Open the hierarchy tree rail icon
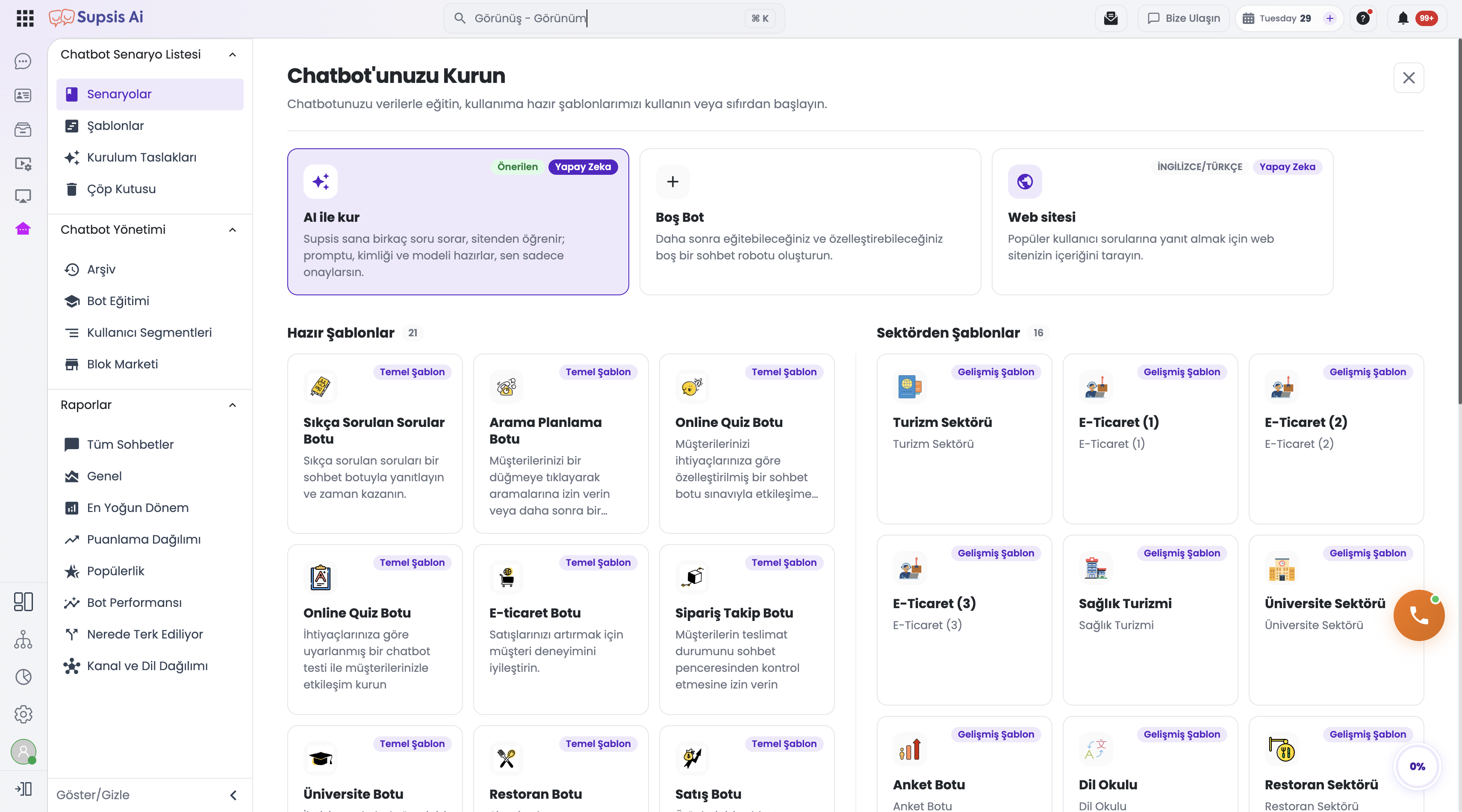1462x812 pixels. (23, 639)
